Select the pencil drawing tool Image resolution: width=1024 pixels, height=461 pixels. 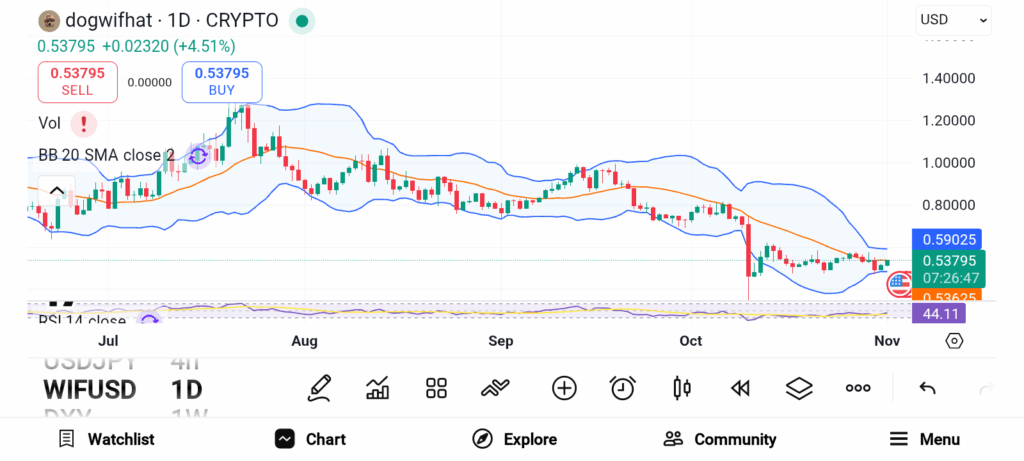[320, 388]
